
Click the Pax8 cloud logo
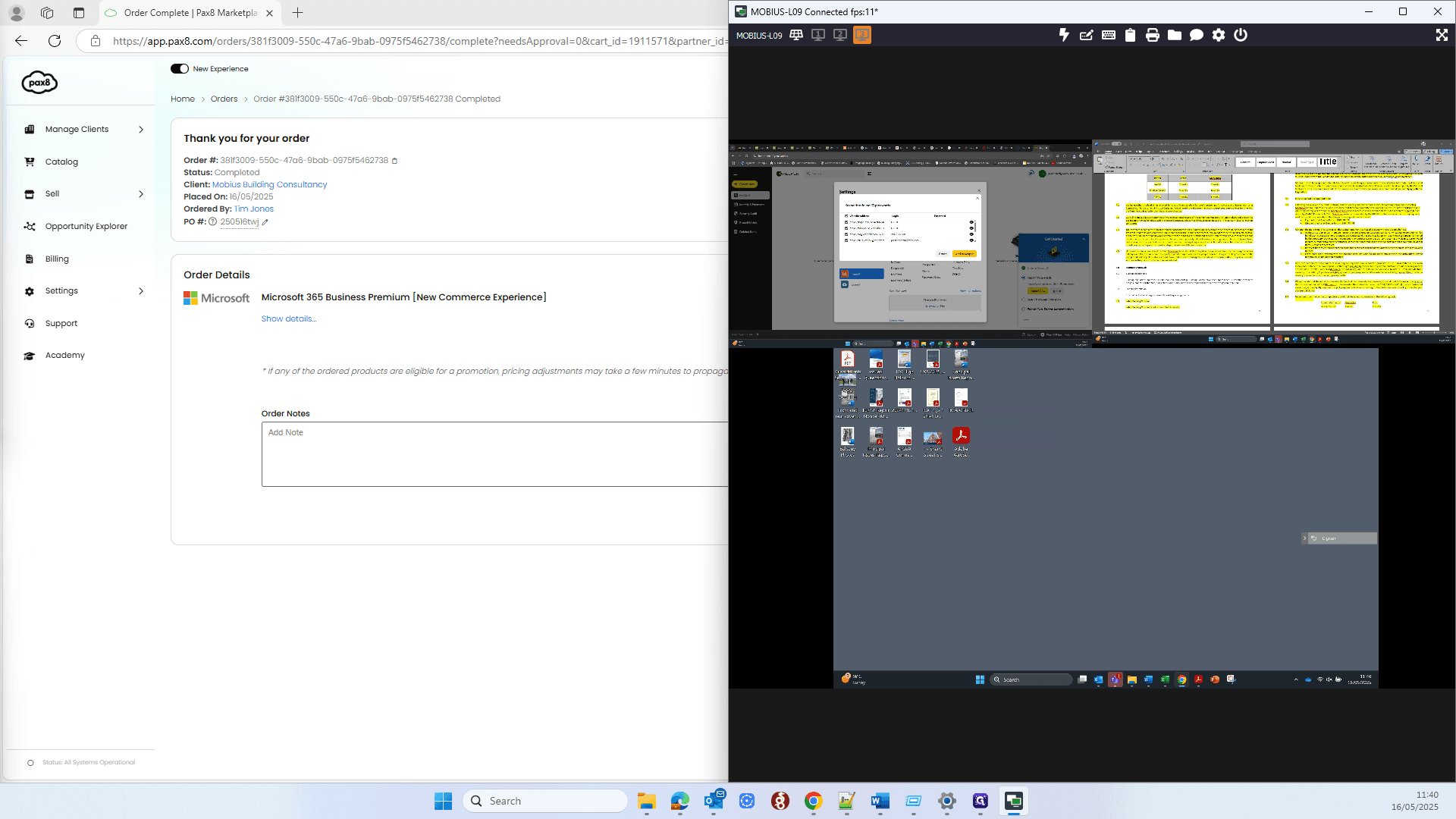(x=39, y=82)
